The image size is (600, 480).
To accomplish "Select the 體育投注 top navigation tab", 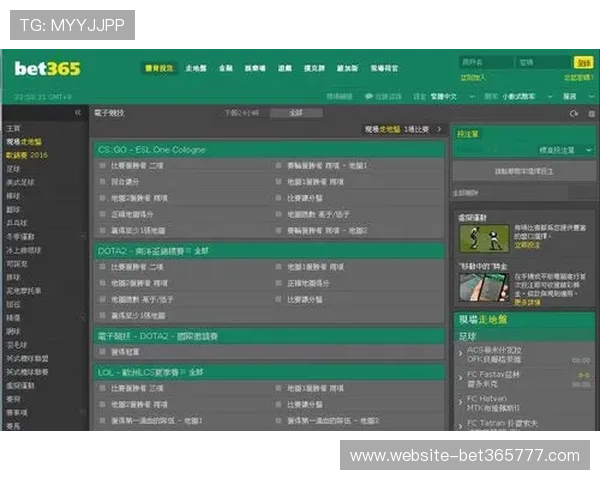I will click(x=159, y=68).
